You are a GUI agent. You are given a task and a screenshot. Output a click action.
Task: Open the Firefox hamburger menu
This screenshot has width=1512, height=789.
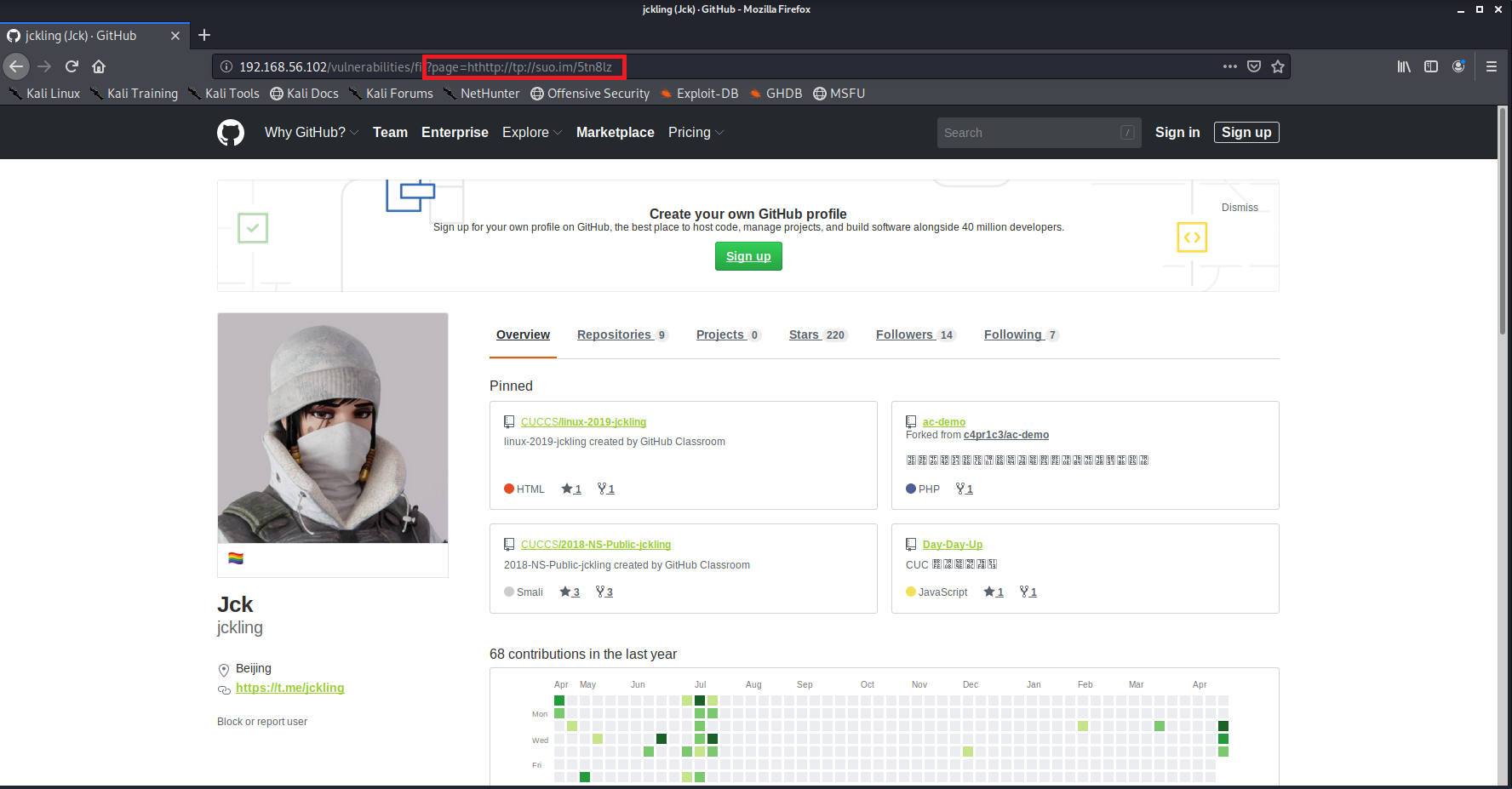(x=1491, y=66)
